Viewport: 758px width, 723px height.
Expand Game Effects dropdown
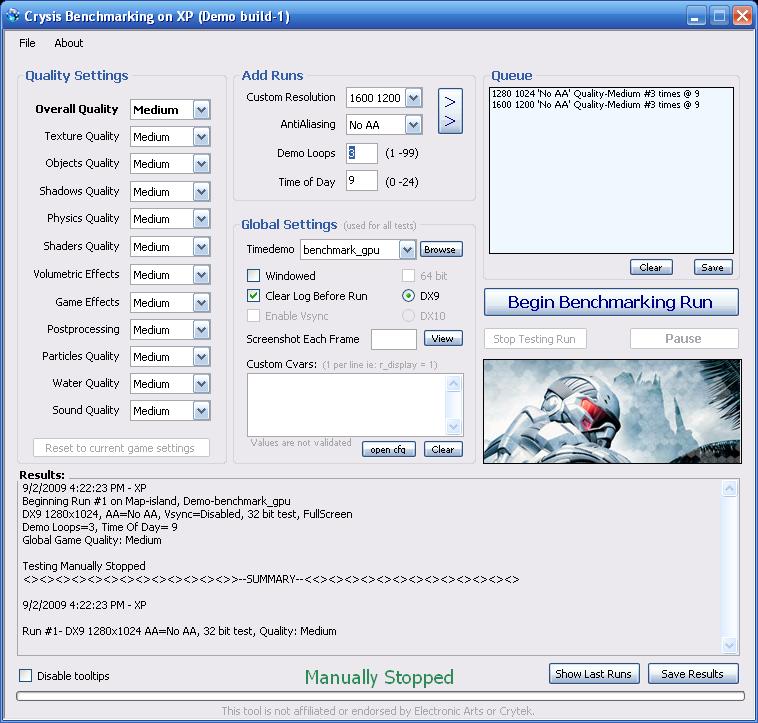click(202, 303)
